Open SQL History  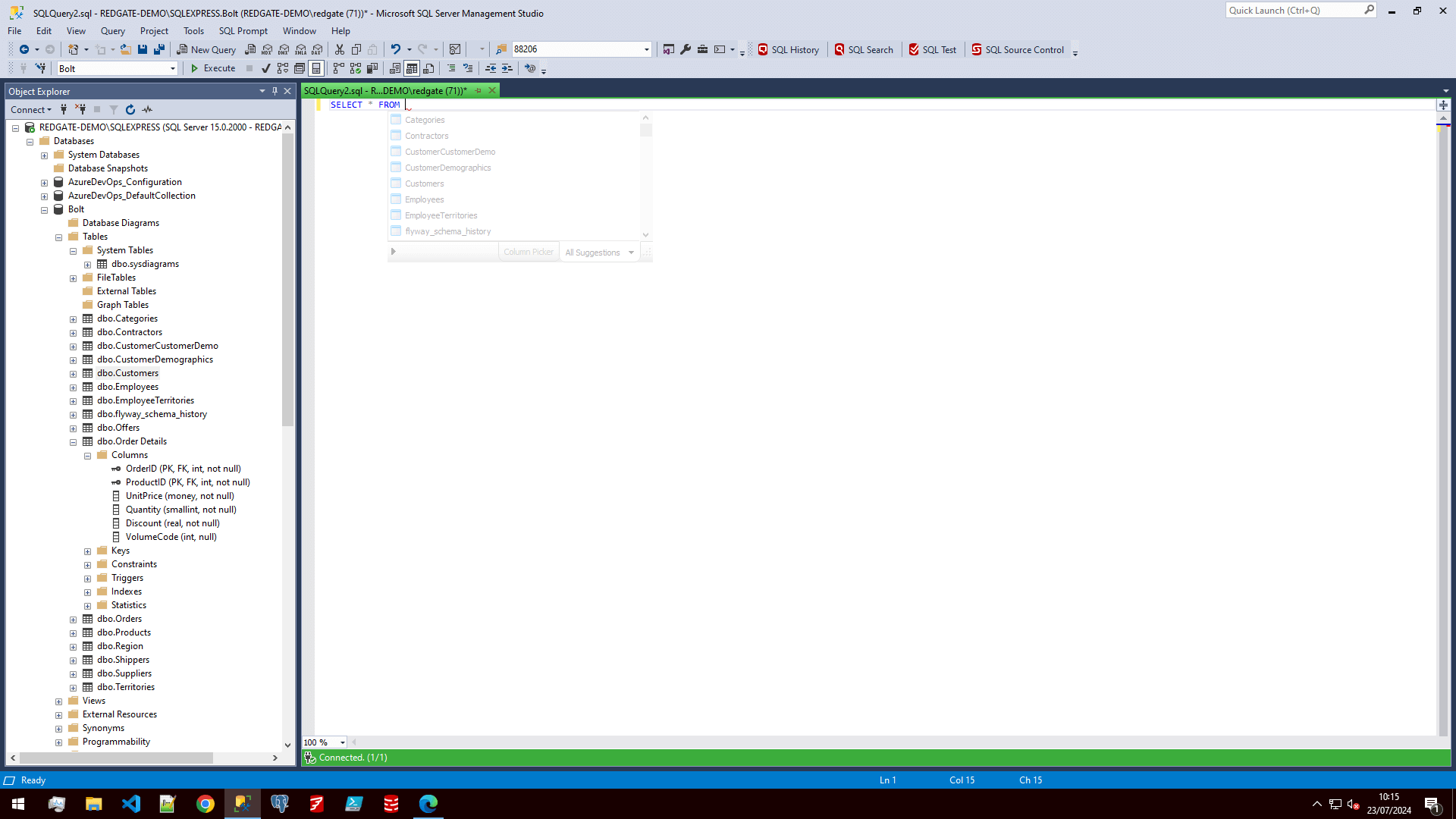[789, 49]
